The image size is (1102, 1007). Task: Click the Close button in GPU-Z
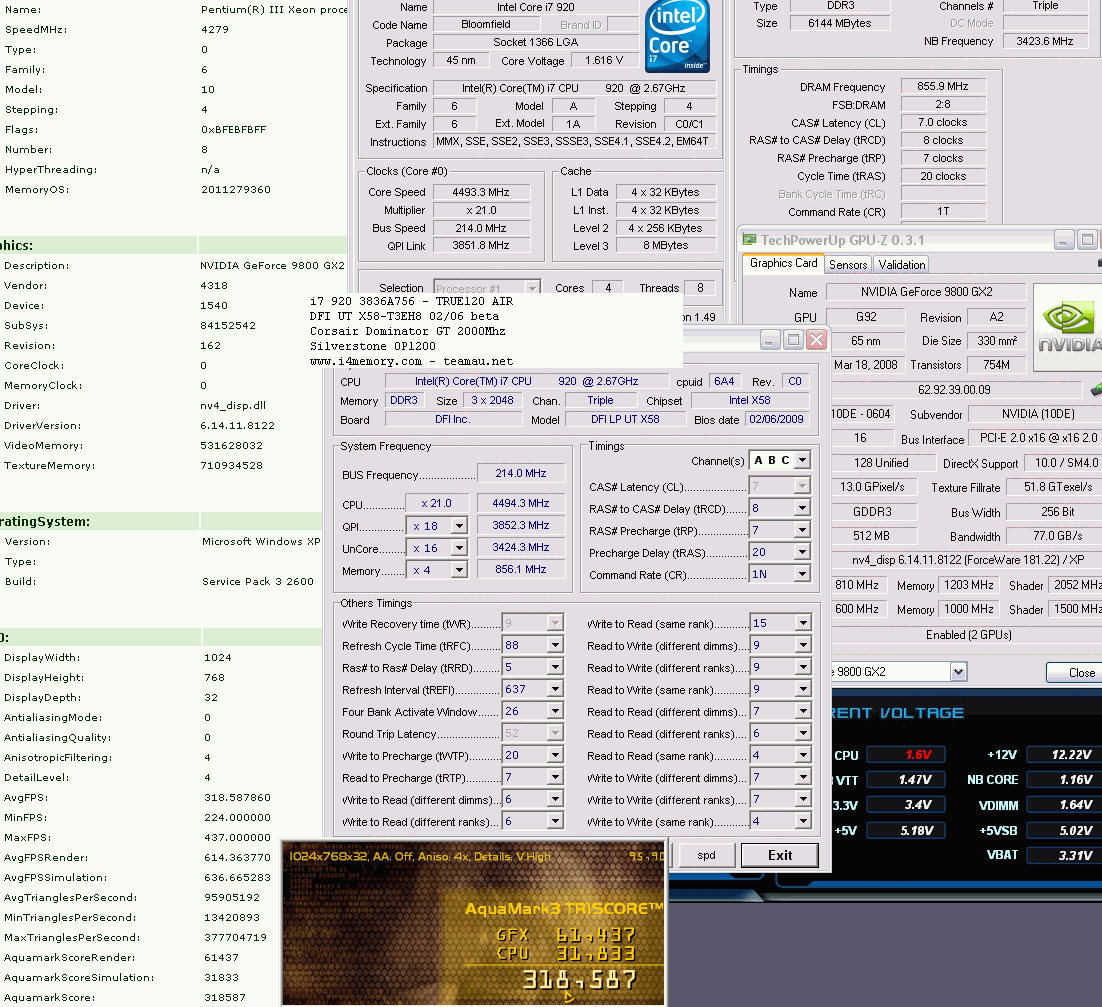click(1077, 673)
